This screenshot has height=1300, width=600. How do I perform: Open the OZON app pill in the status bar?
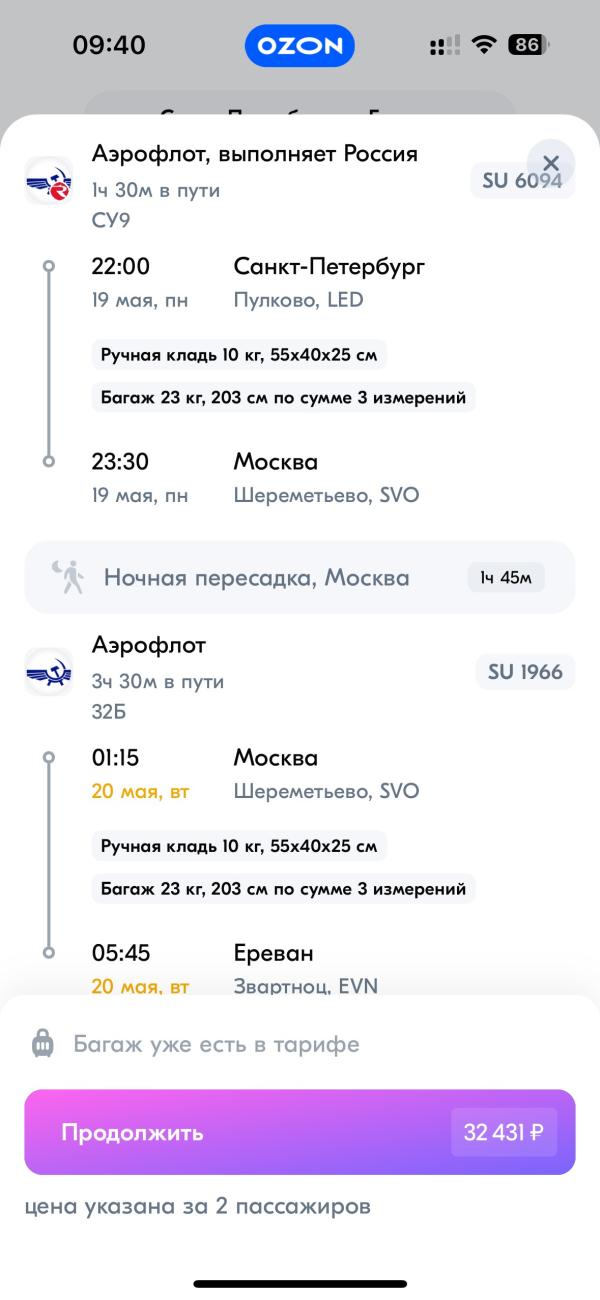(x=300, y=45)
